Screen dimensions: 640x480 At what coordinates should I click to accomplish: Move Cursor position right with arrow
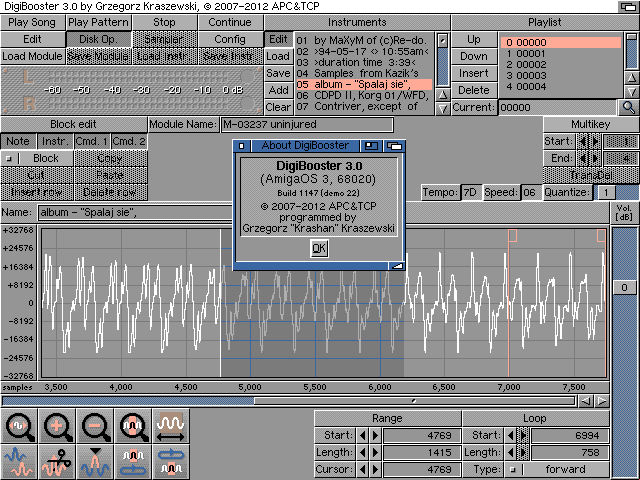pos(376,469)
